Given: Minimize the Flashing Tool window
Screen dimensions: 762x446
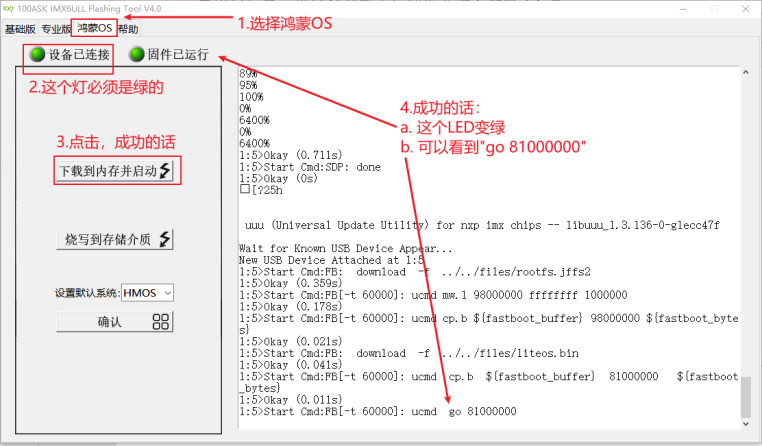Looking at the screenshot, I should click(683, 9).
